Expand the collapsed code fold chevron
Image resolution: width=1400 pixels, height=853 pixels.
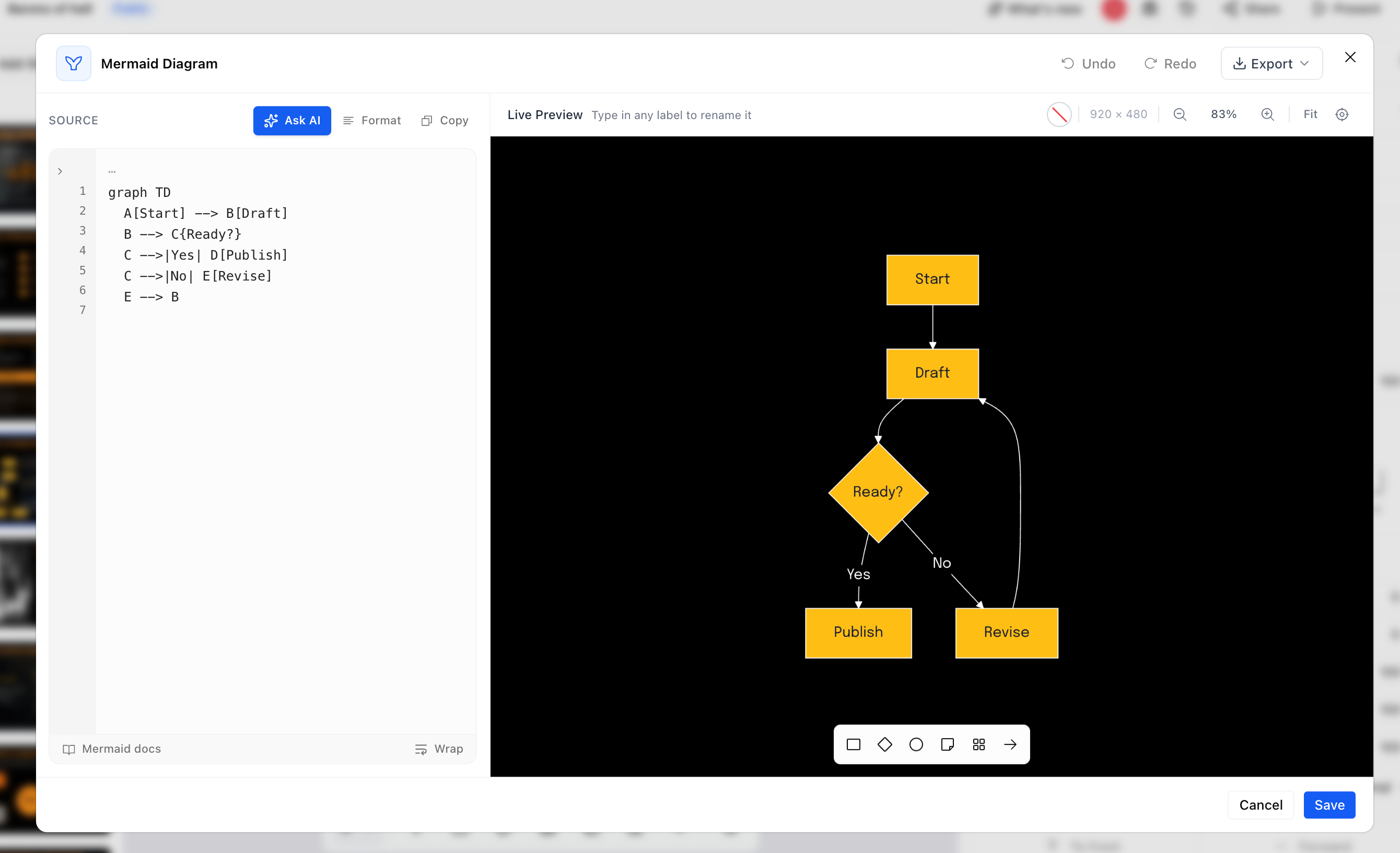60,171
